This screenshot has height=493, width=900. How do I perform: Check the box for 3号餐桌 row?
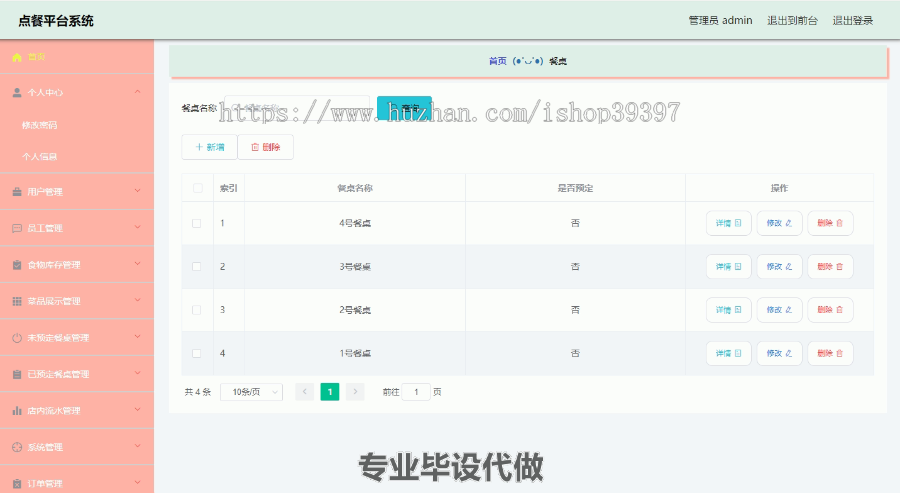click(x=196, y=266)
